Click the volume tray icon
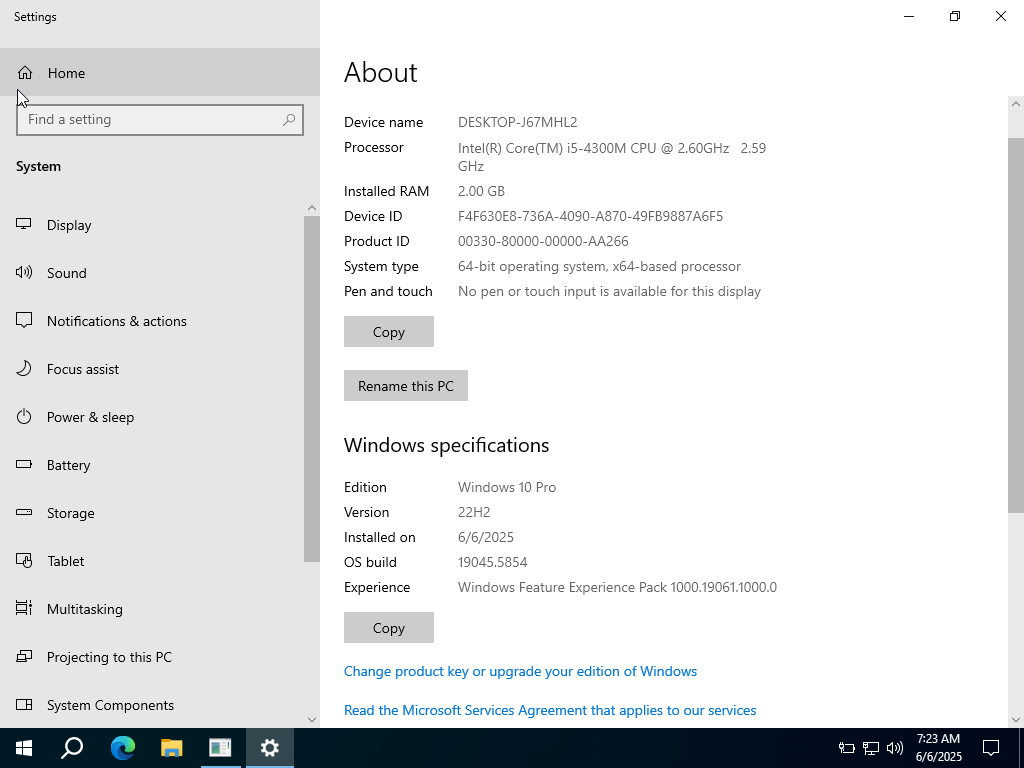 (895, 748)
